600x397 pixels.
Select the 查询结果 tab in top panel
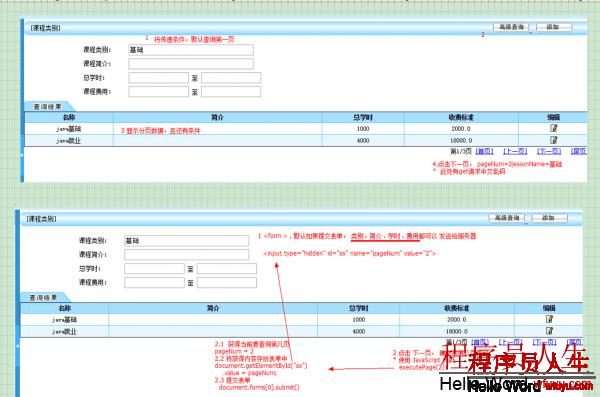tap(48, 107)
